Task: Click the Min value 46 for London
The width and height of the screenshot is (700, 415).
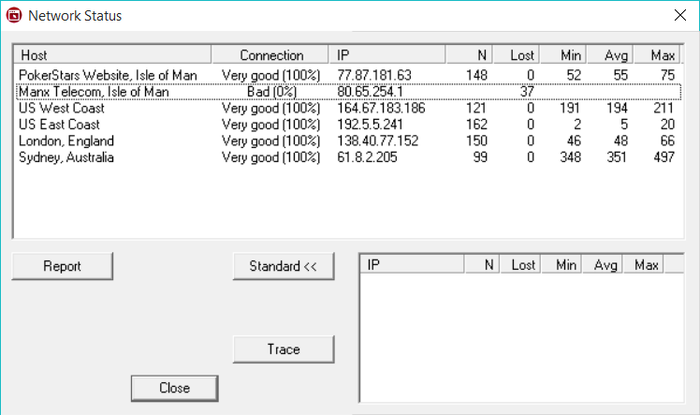Action: [574, 141]
